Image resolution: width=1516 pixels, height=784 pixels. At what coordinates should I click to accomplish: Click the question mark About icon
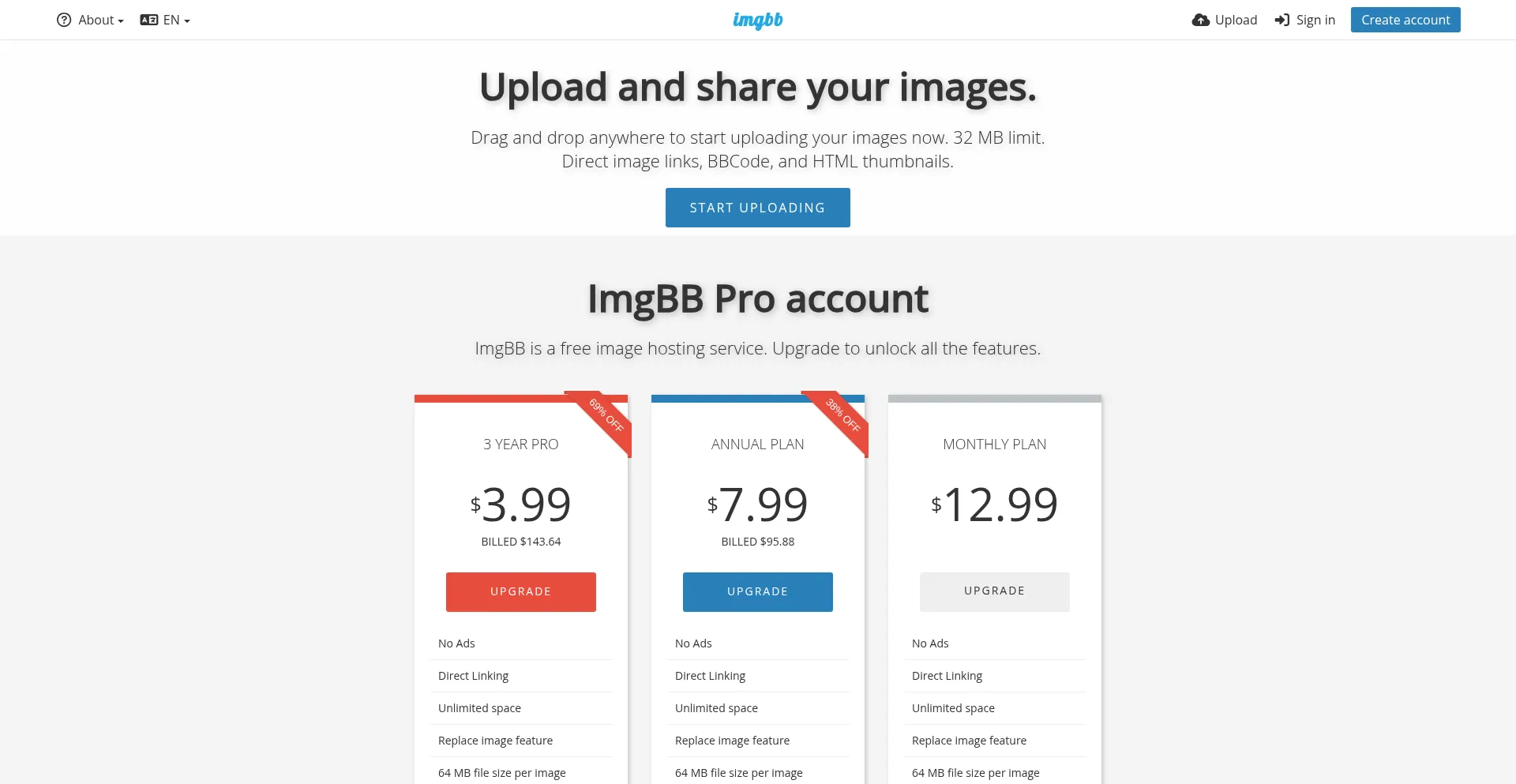point(64,20)
